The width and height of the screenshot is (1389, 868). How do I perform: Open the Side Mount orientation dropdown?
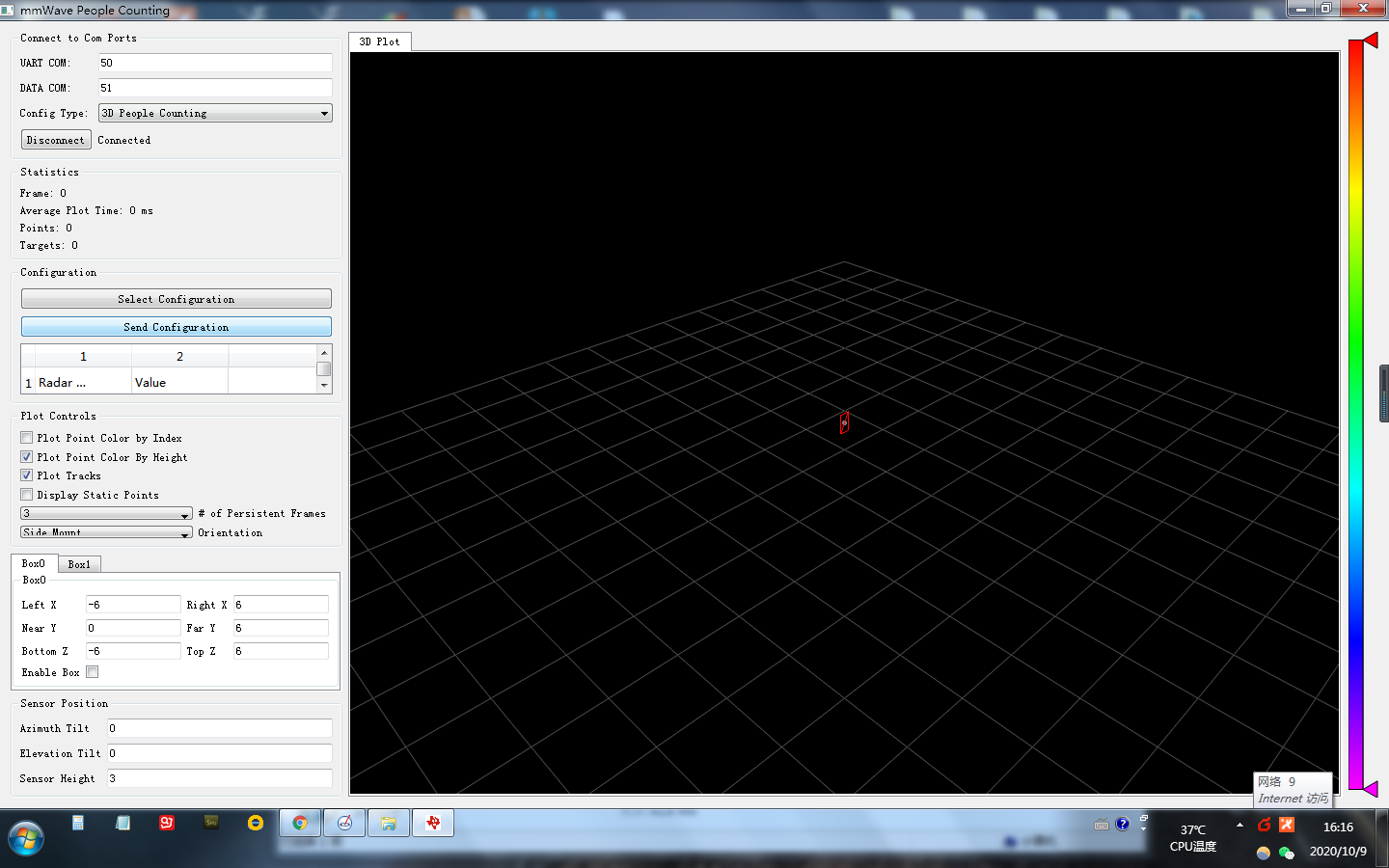(x=106, y=532)
